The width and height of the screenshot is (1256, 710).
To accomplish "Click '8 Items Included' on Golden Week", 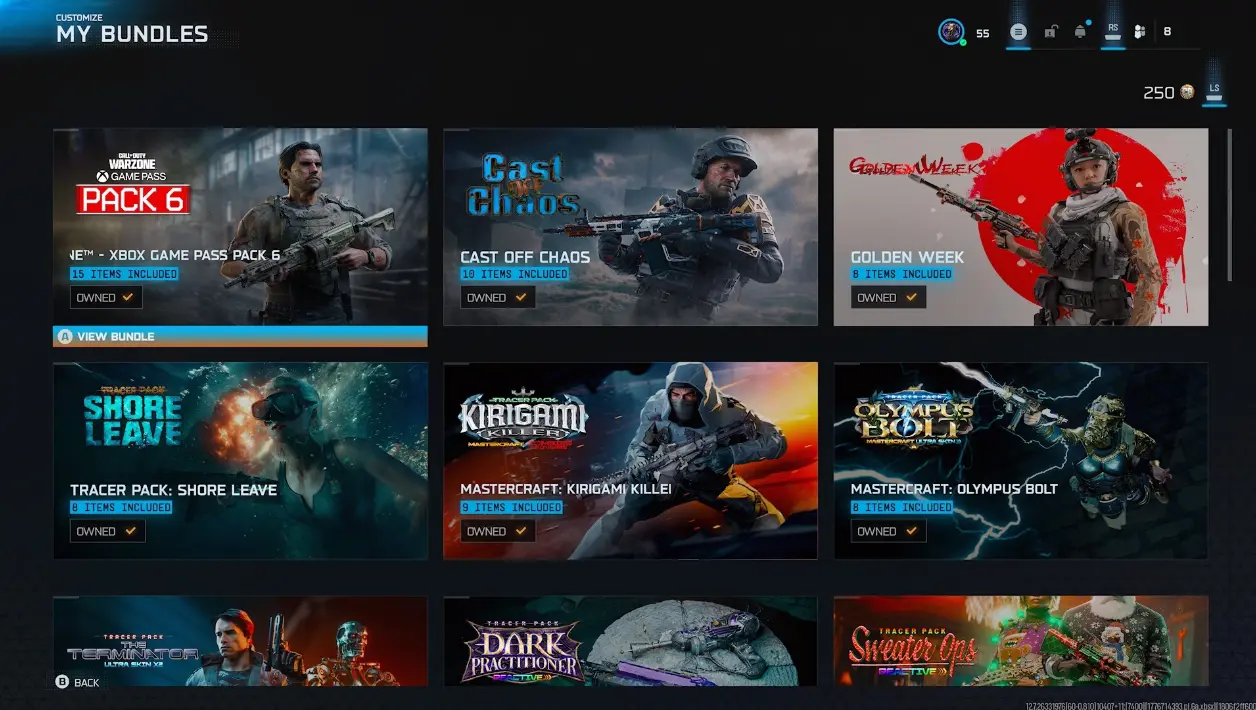I will [902, 274].
